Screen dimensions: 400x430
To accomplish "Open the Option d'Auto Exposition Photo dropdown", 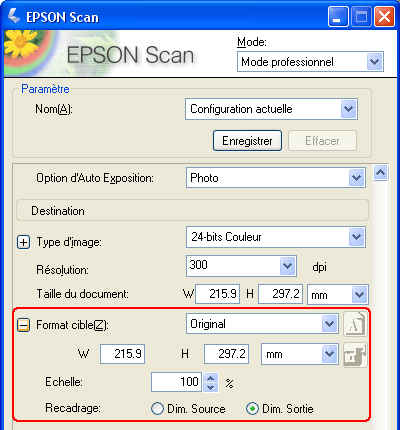I will click(x=276, y=178).
